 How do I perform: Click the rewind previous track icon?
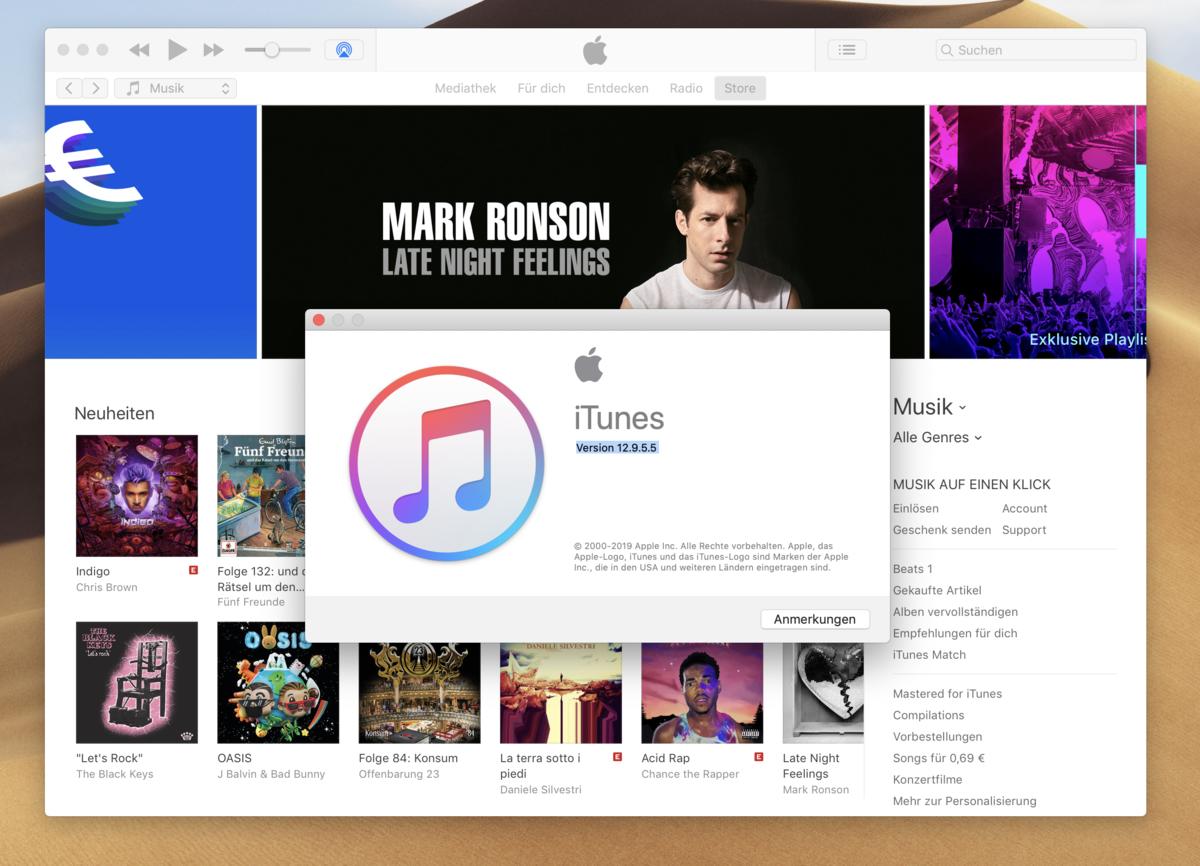coord(139,50)
